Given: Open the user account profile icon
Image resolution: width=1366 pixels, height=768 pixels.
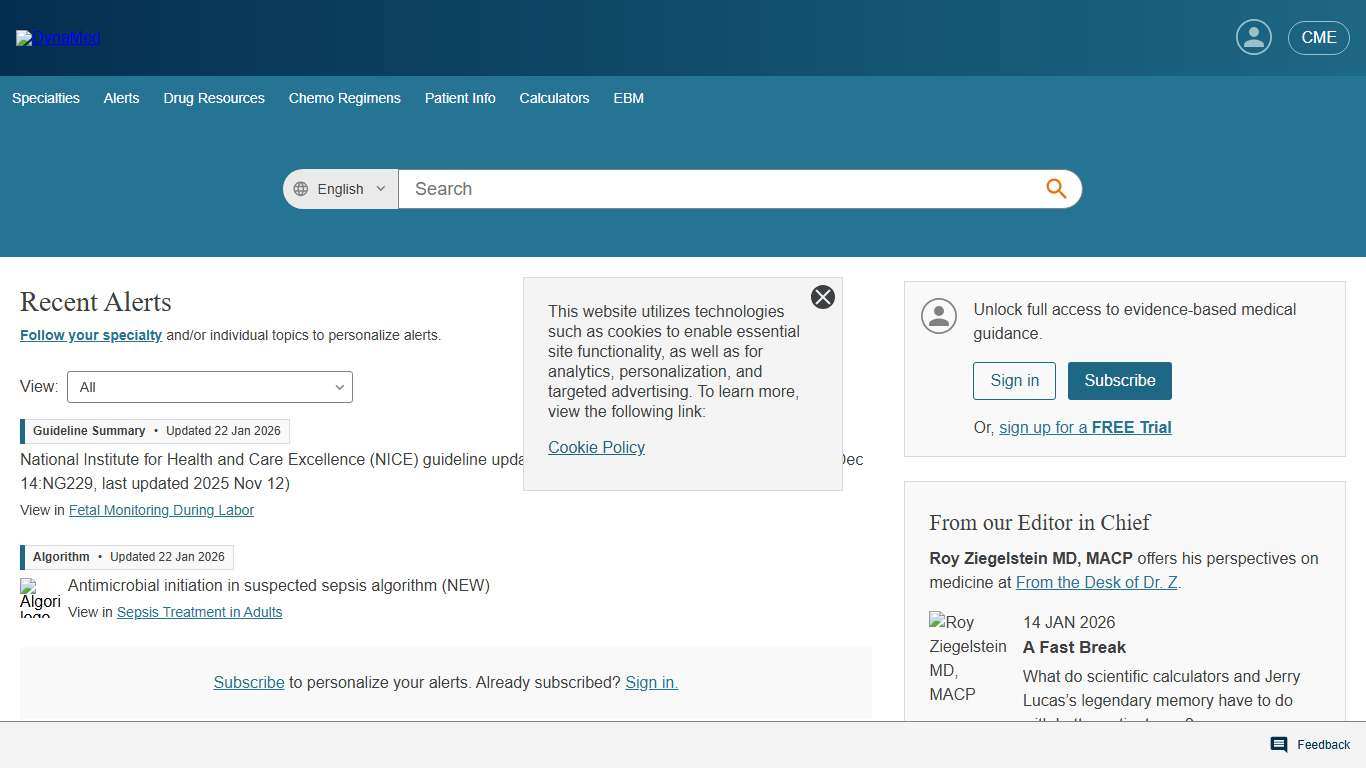Looking at the screenshot, I should click(x=1253, y=37).
